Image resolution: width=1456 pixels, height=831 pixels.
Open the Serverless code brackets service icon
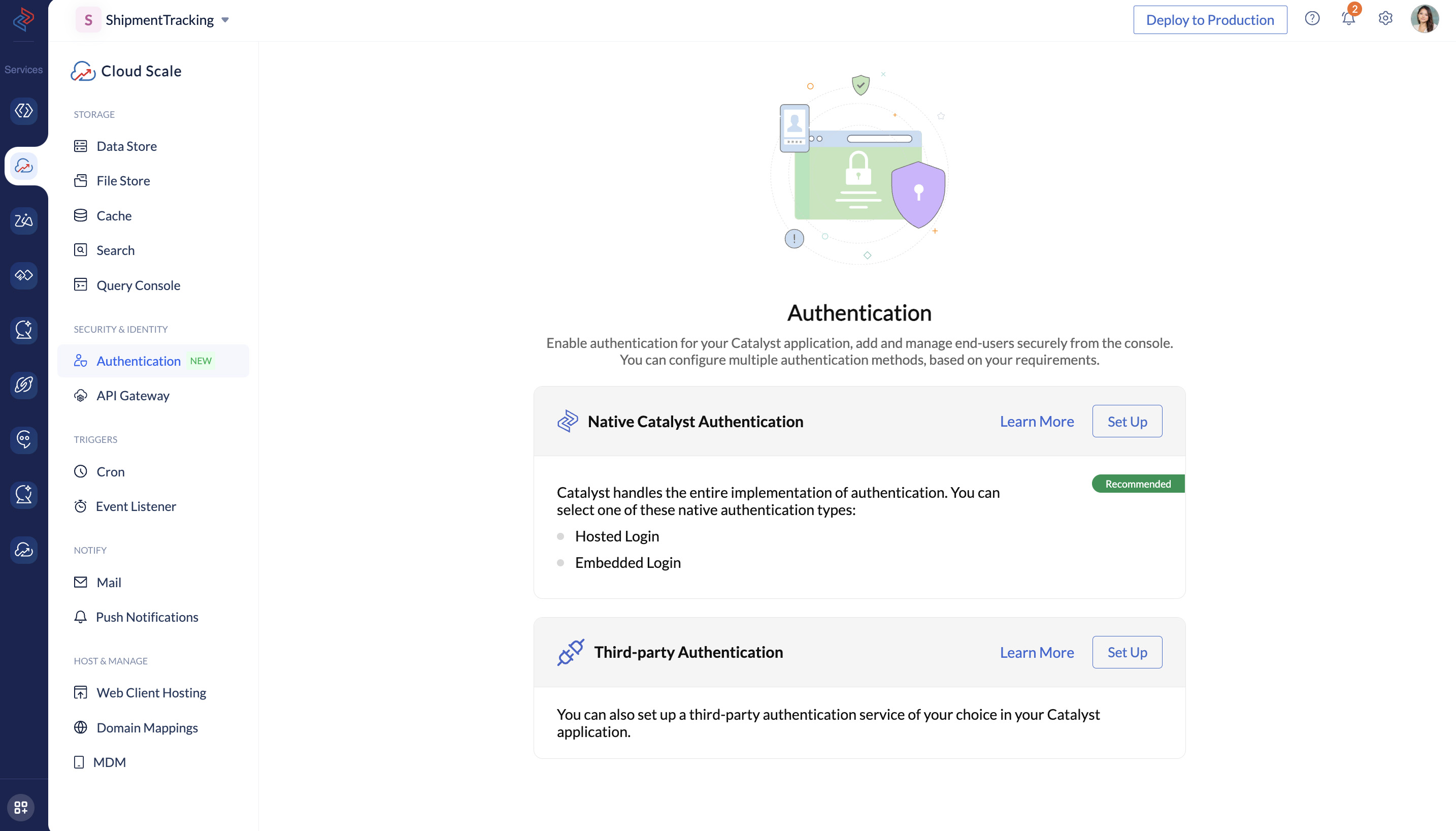click(23, 111)
